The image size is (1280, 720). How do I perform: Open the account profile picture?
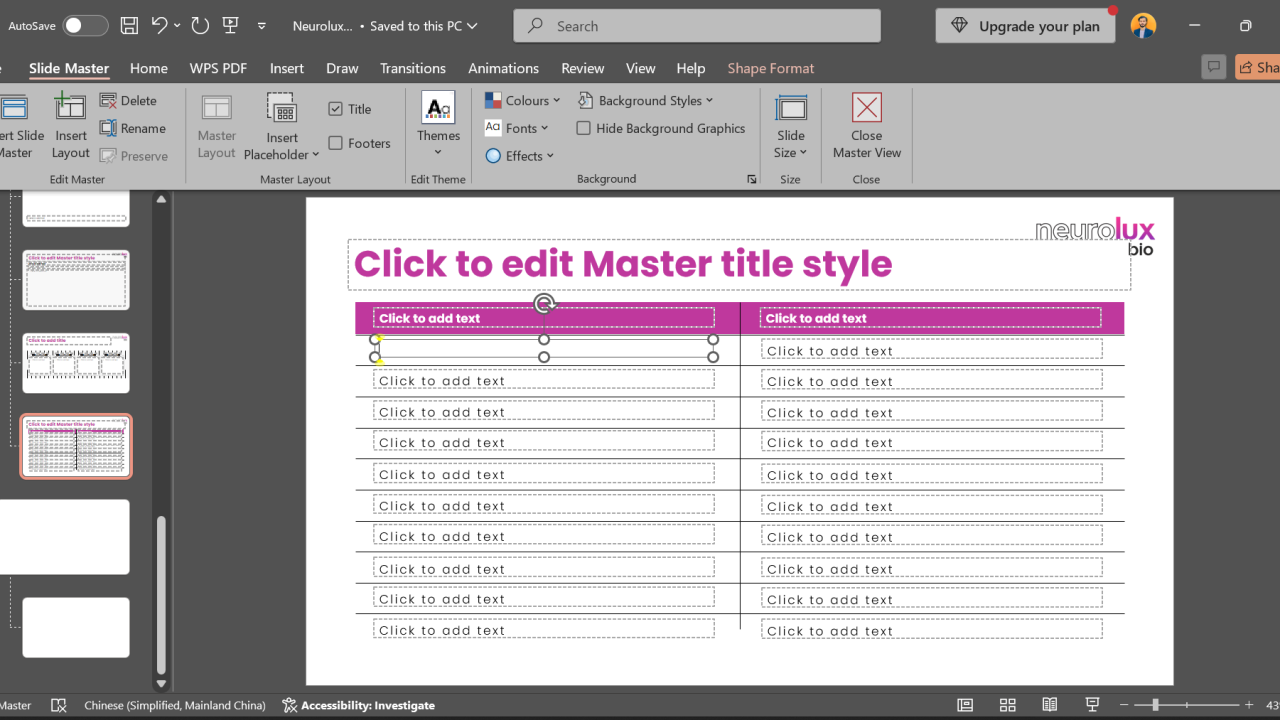coord(1143,26)
